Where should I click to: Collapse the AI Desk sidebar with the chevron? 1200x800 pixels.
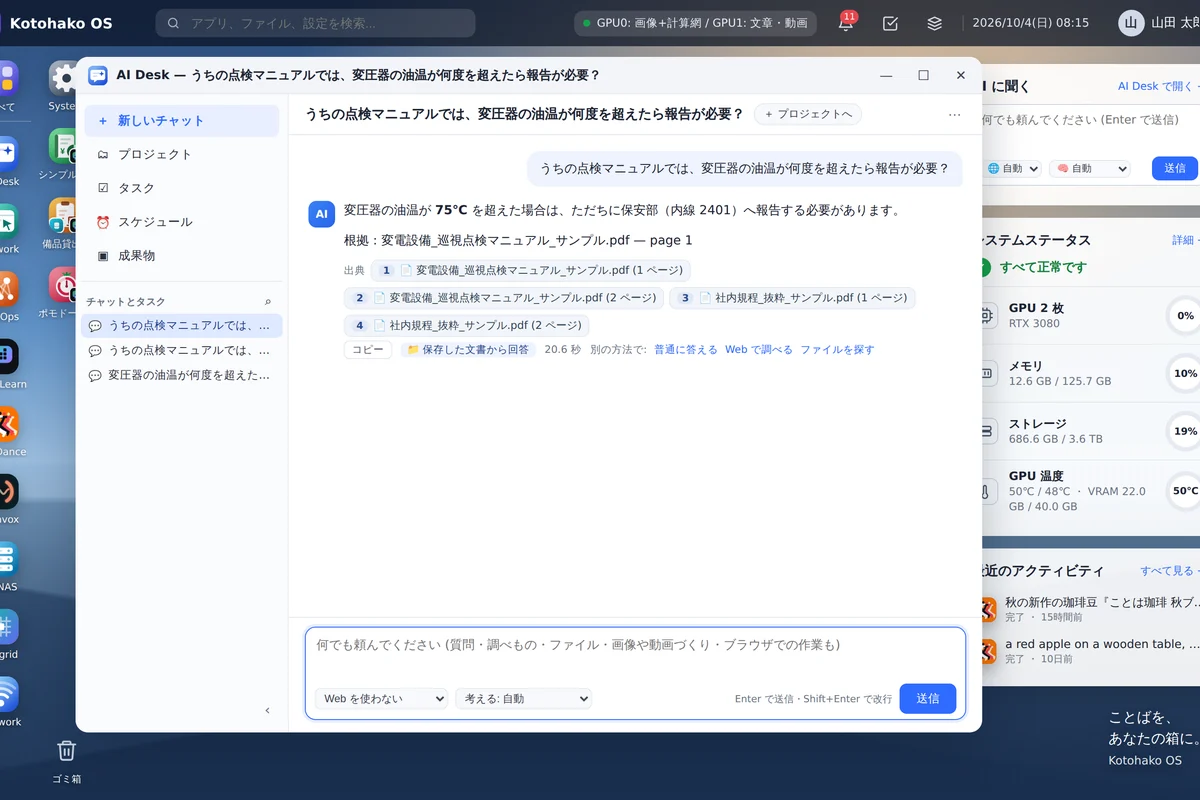pos(267,710)
